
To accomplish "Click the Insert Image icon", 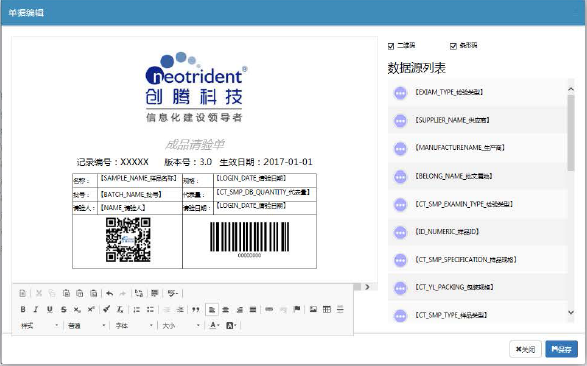I will click(313, 309).
